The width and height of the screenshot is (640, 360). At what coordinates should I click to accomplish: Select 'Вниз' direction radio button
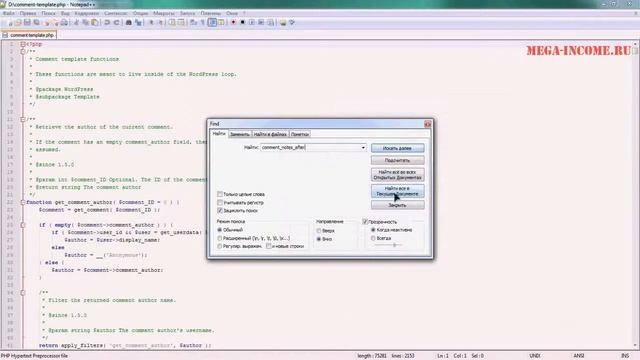(319, 239)
